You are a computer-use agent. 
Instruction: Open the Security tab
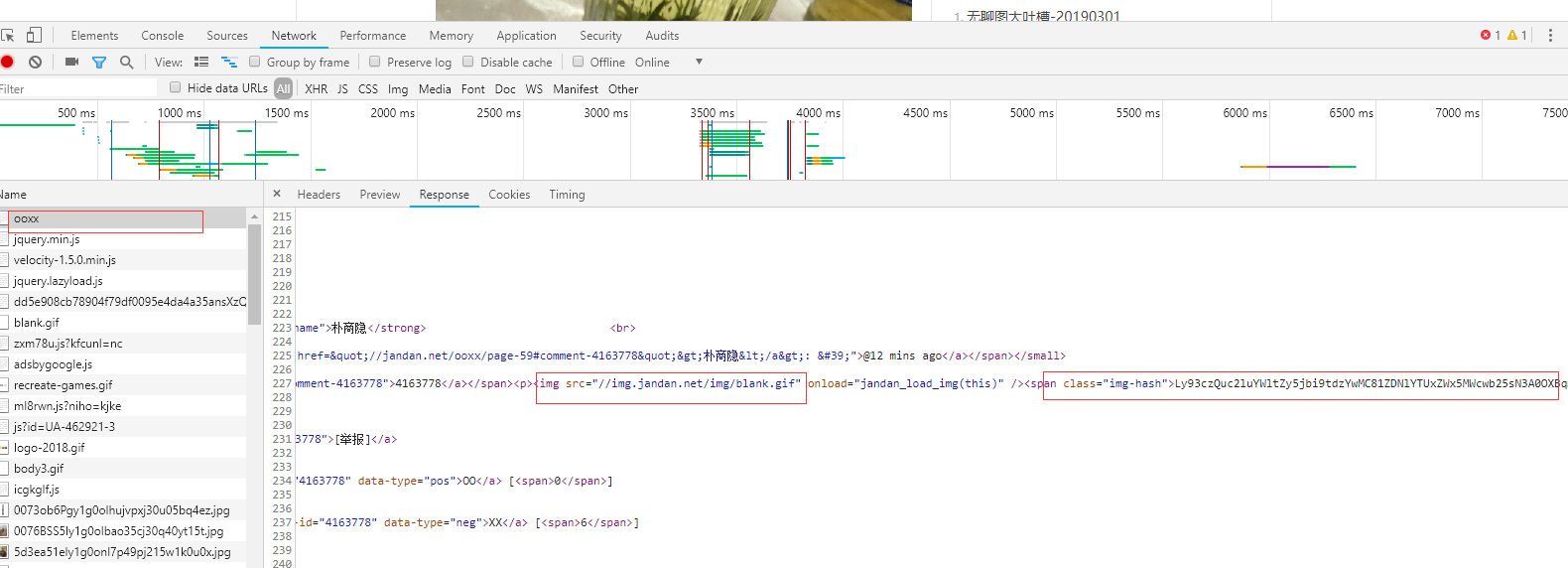[x=600, y=36]
